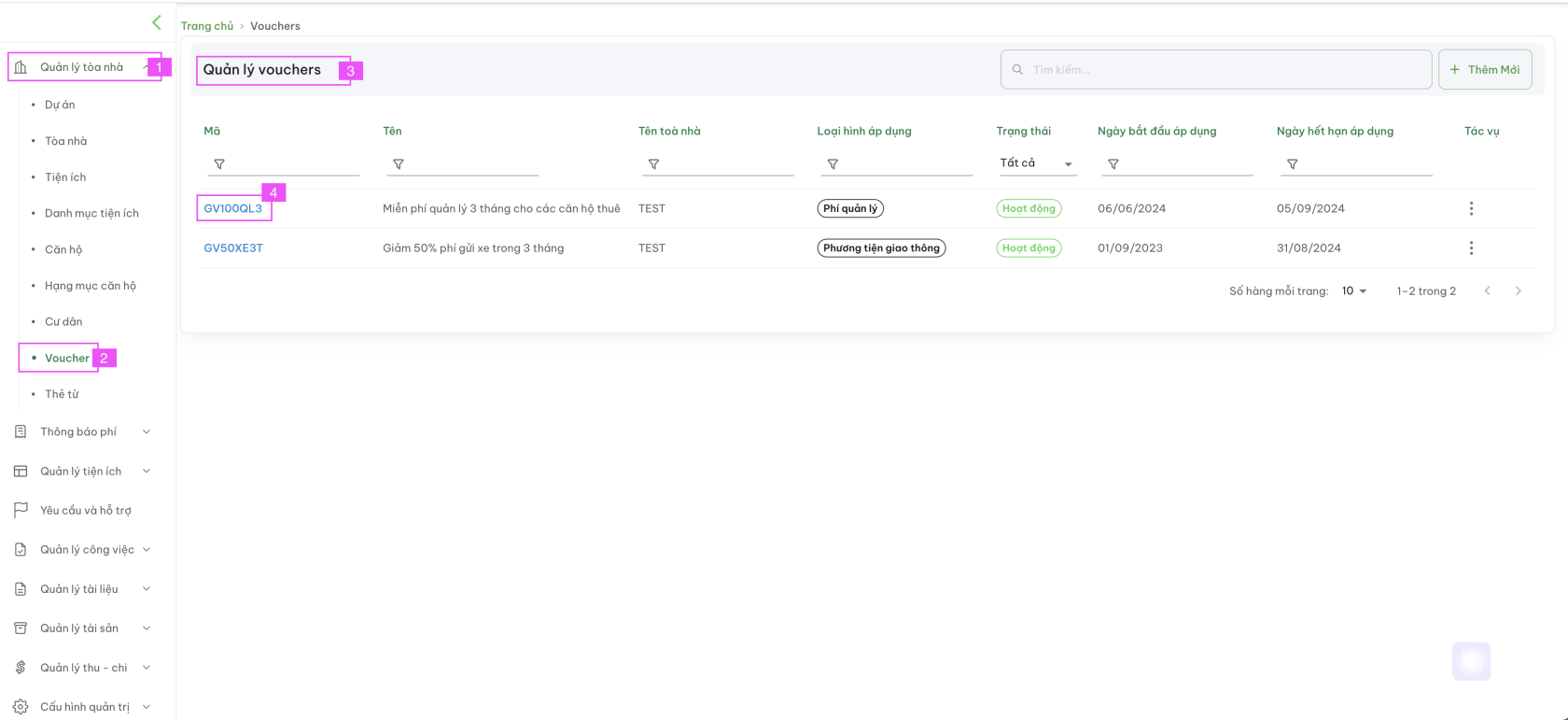Image resolution: width=1568 pixels, height=720 pixels.
Task: Click the Phí quản lý tag
Action: (x=850, y=208)
